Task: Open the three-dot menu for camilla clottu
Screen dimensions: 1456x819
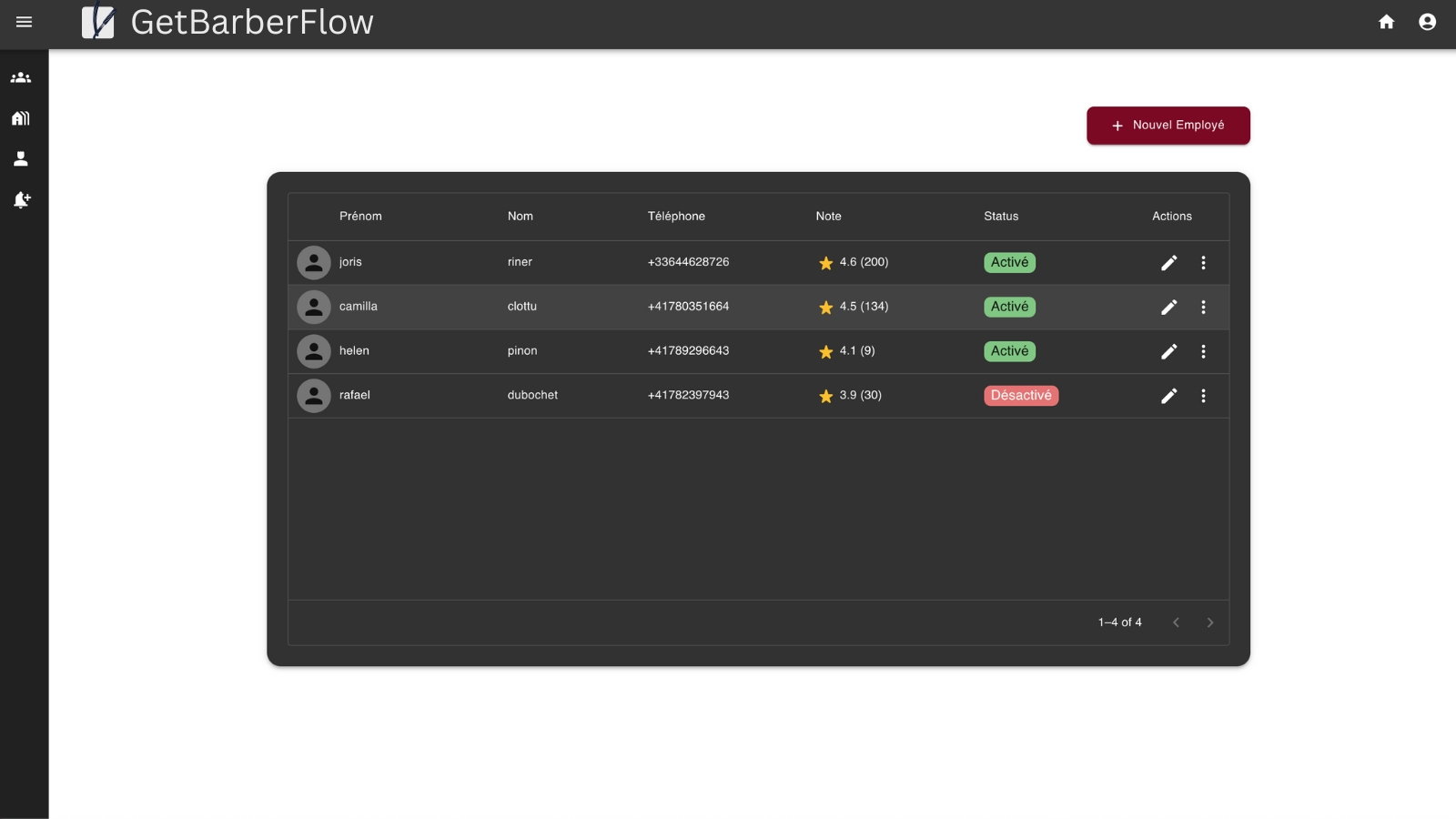Action: tap(1204, 307)
